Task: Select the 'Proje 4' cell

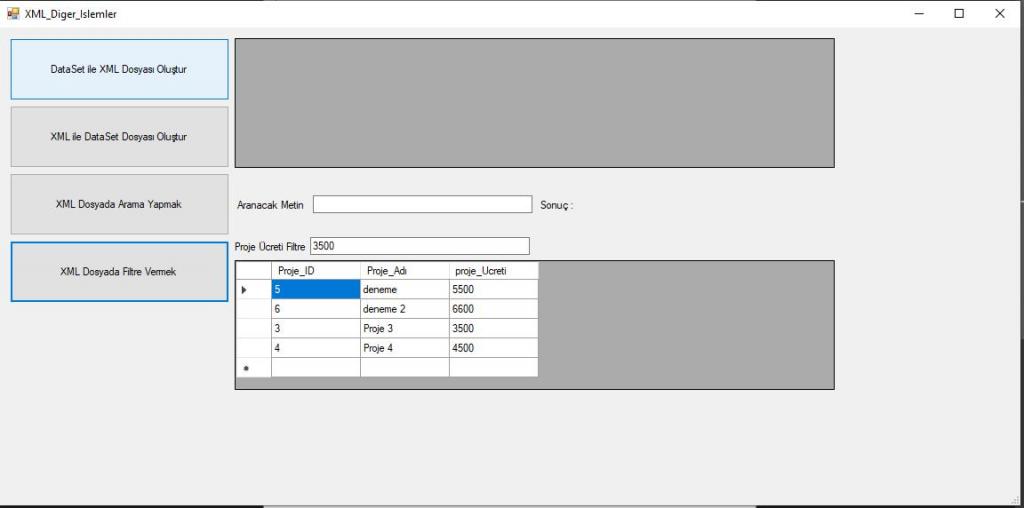Action: [x=404, y=348]
